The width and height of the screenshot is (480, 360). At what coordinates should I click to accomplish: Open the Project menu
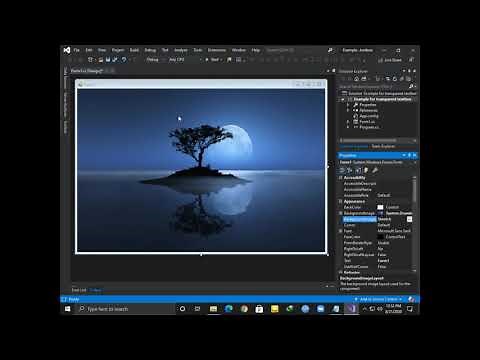click(x=118, y=50)
